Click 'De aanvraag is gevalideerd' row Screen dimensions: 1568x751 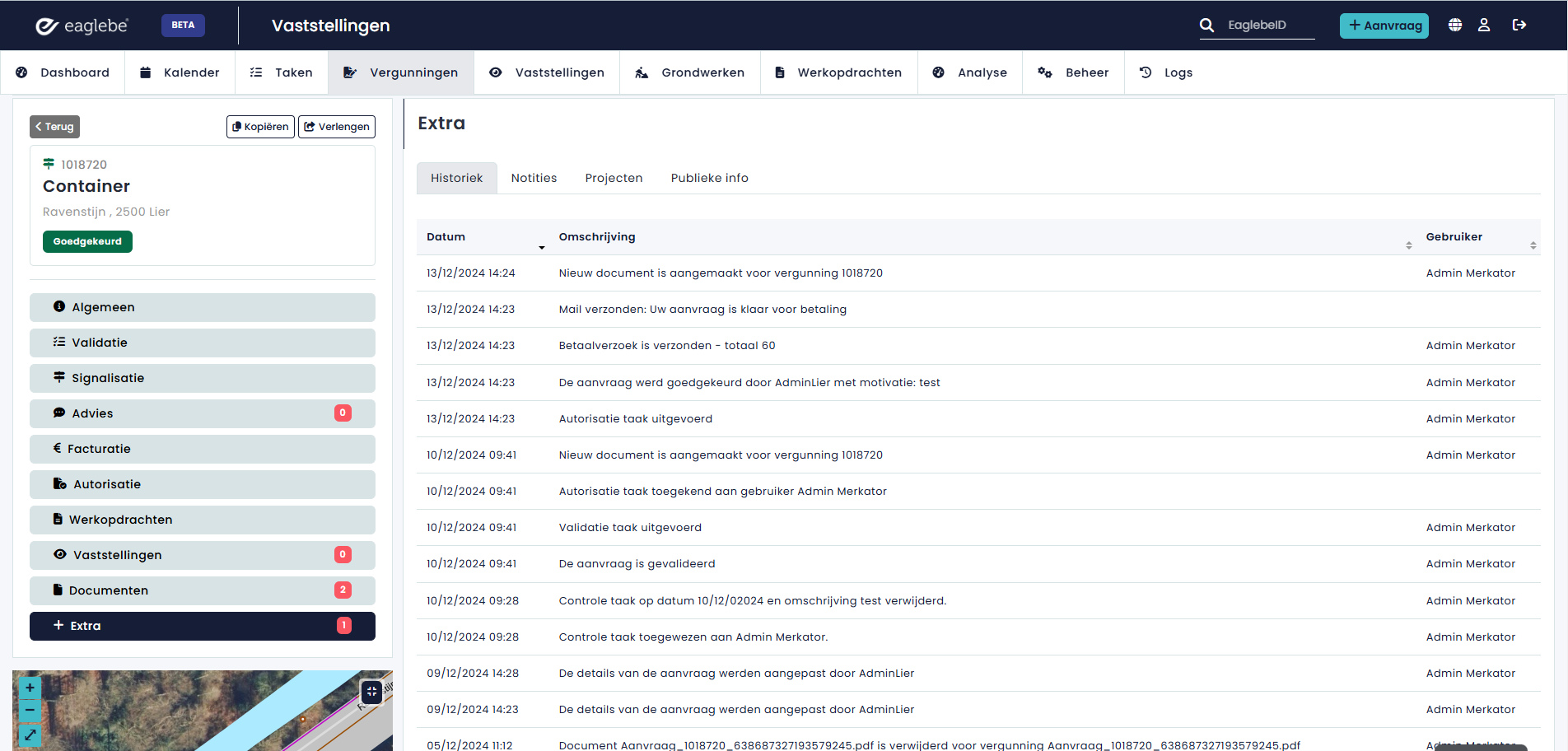[x=978, y=564]
